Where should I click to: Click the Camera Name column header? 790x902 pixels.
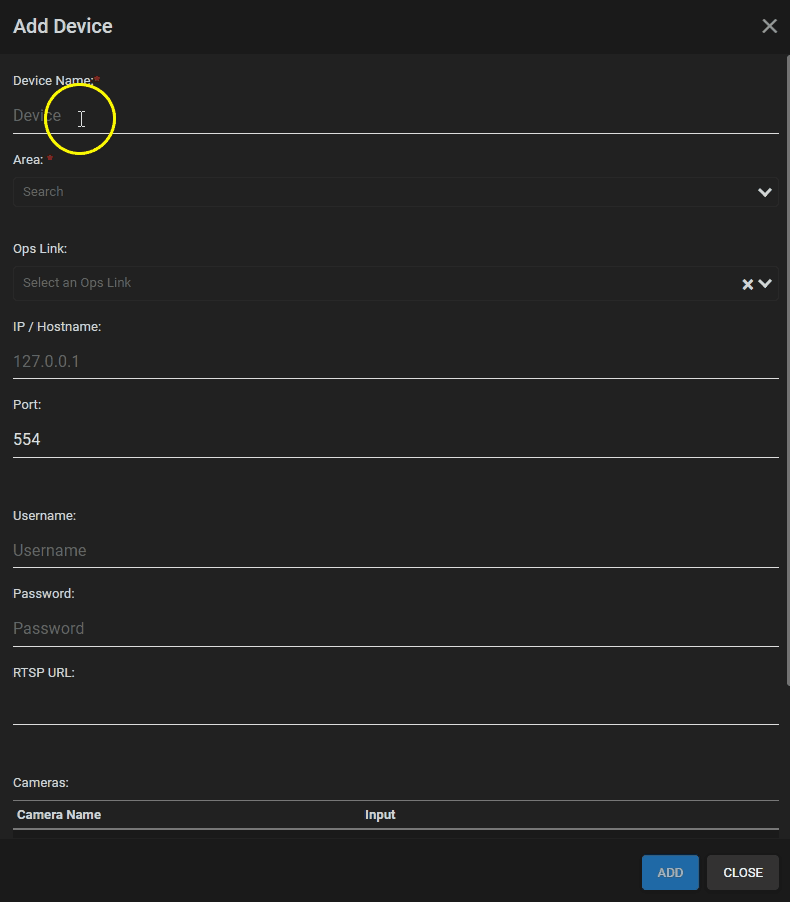pos(59,815)
